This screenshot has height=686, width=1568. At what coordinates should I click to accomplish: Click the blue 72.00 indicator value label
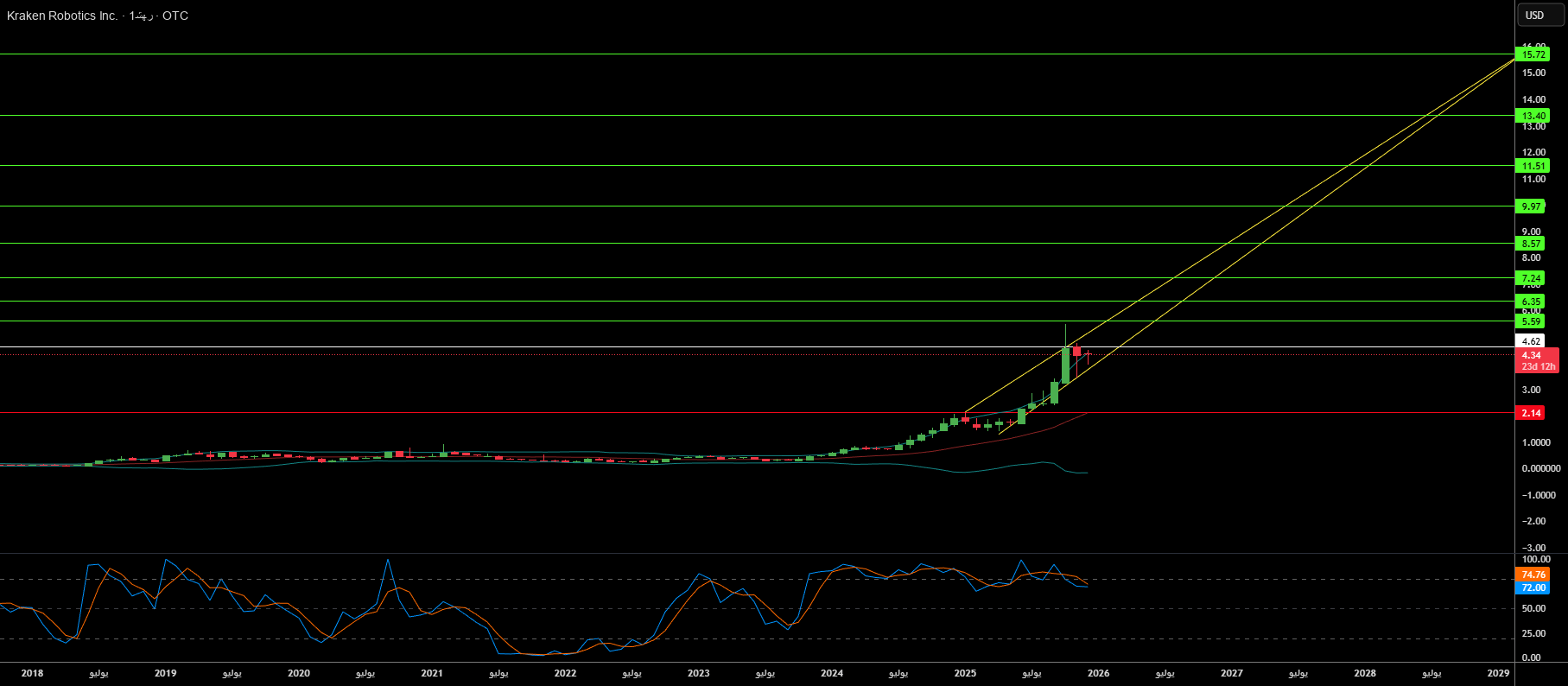click(1533, 588)
